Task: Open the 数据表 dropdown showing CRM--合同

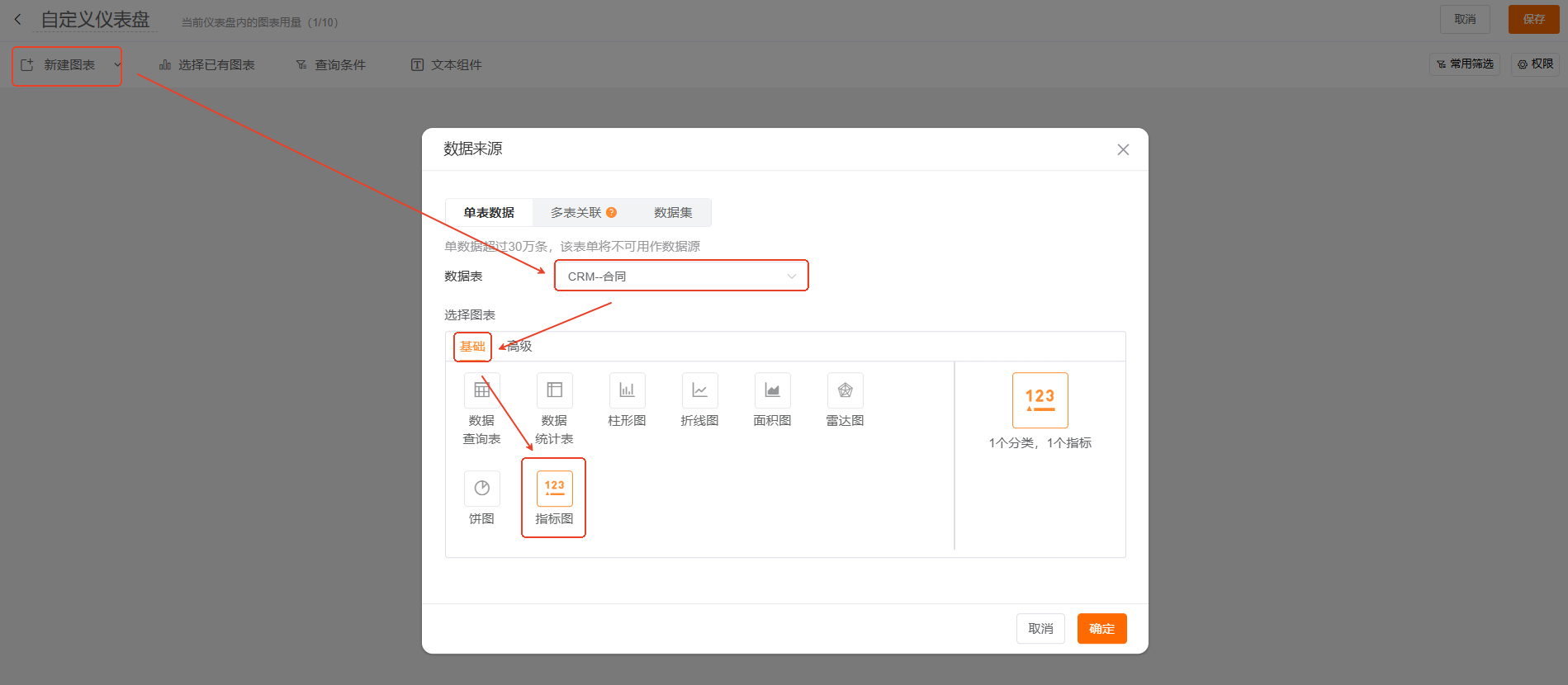Action: (681, 276)
